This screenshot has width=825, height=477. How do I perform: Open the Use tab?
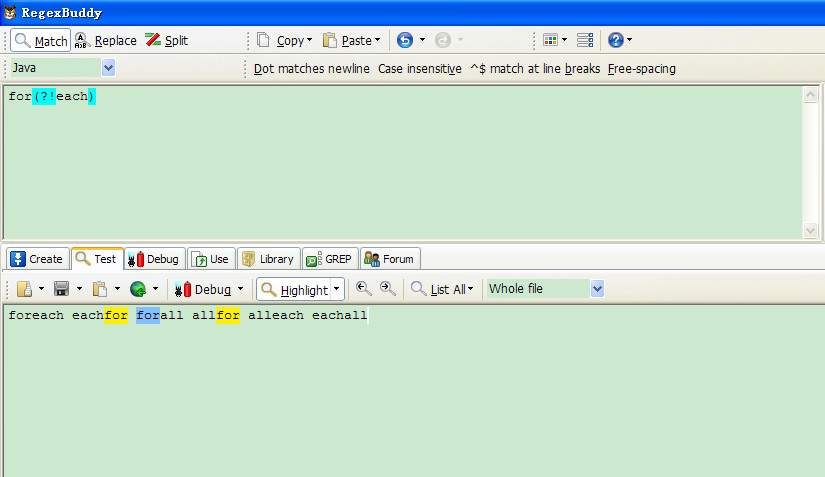[211, 259]
